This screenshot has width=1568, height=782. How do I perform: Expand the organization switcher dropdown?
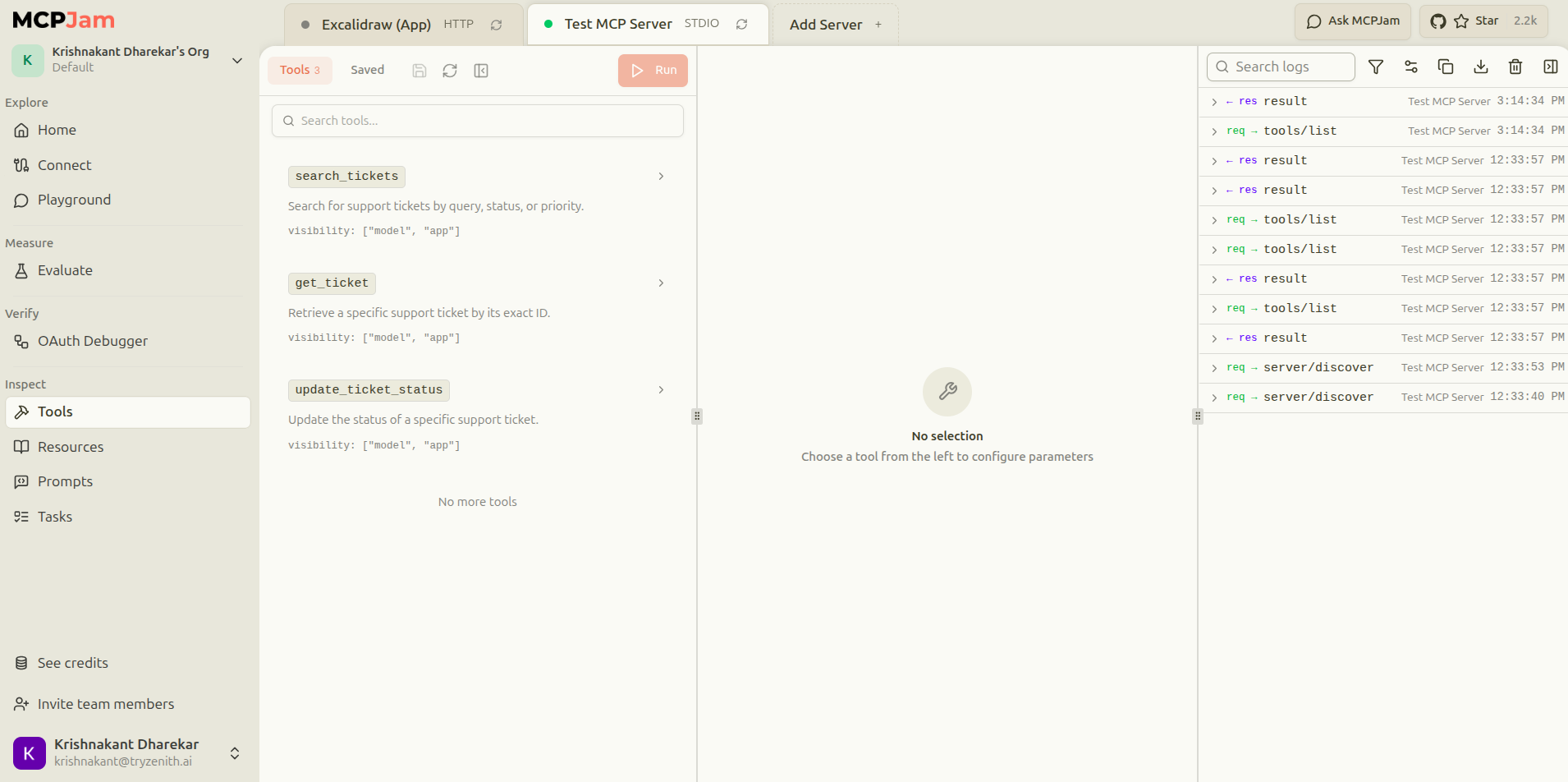(x=237, y=60)
